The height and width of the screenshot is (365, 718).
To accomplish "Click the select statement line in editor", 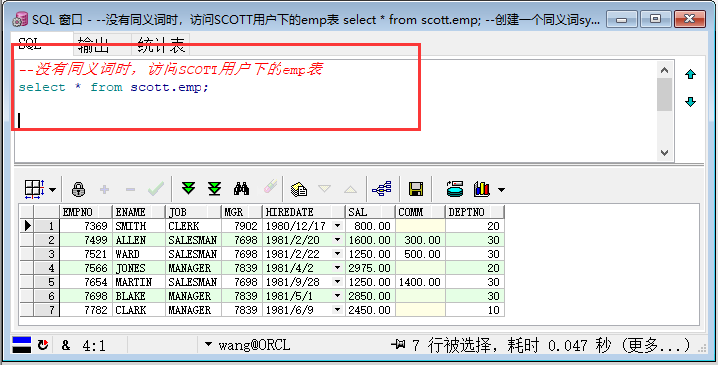I will 114,87.
